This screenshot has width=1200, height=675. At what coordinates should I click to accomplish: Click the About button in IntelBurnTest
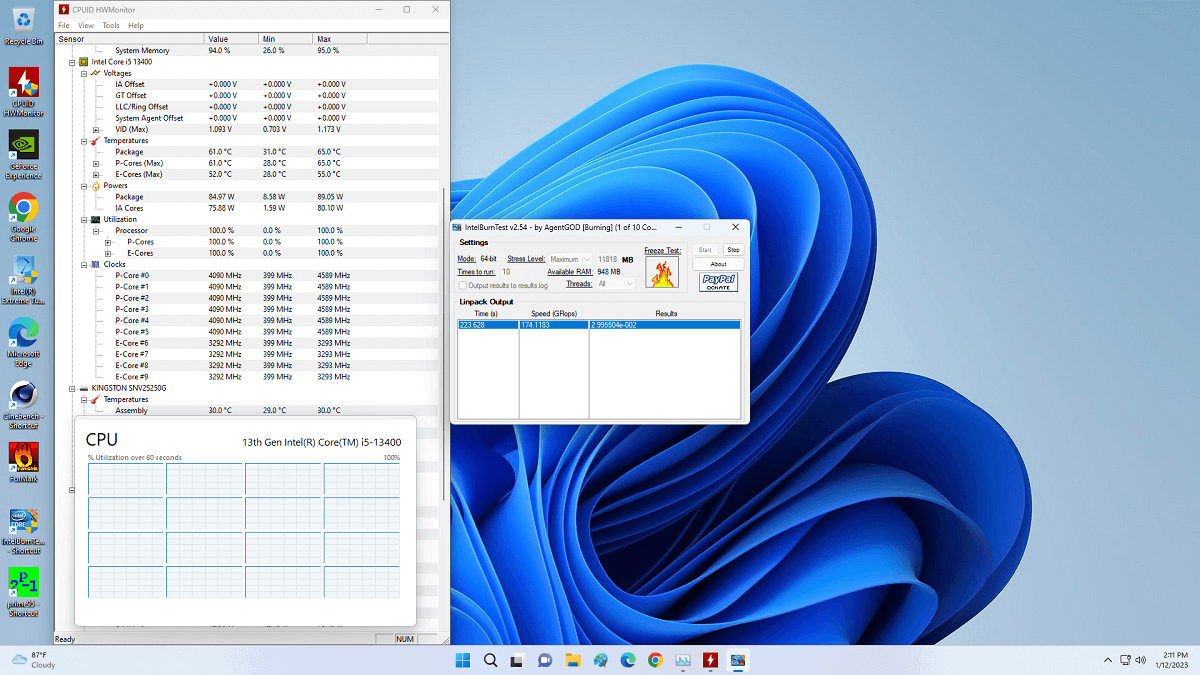tap(718, 265)
